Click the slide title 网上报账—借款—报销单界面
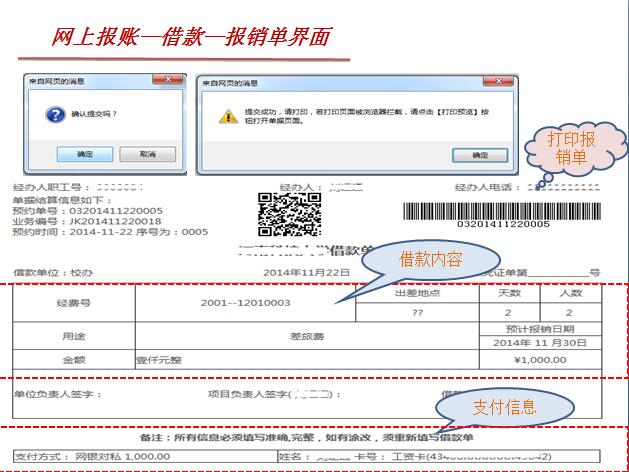Image resolution: width=629 pixels, height=472 pixels. pyautogui.click(x=190, y=35)
